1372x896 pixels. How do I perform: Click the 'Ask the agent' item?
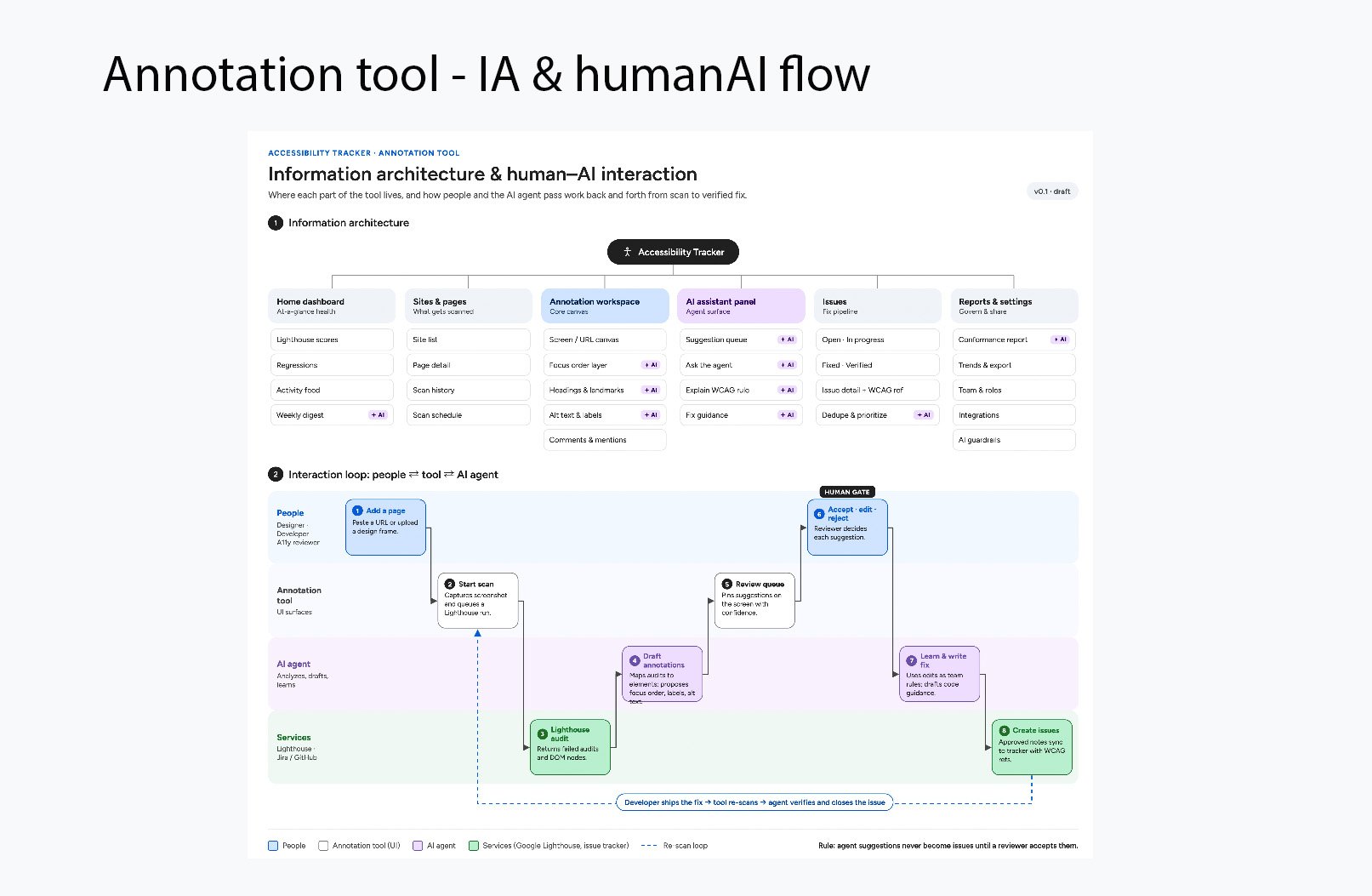(741, 365)
